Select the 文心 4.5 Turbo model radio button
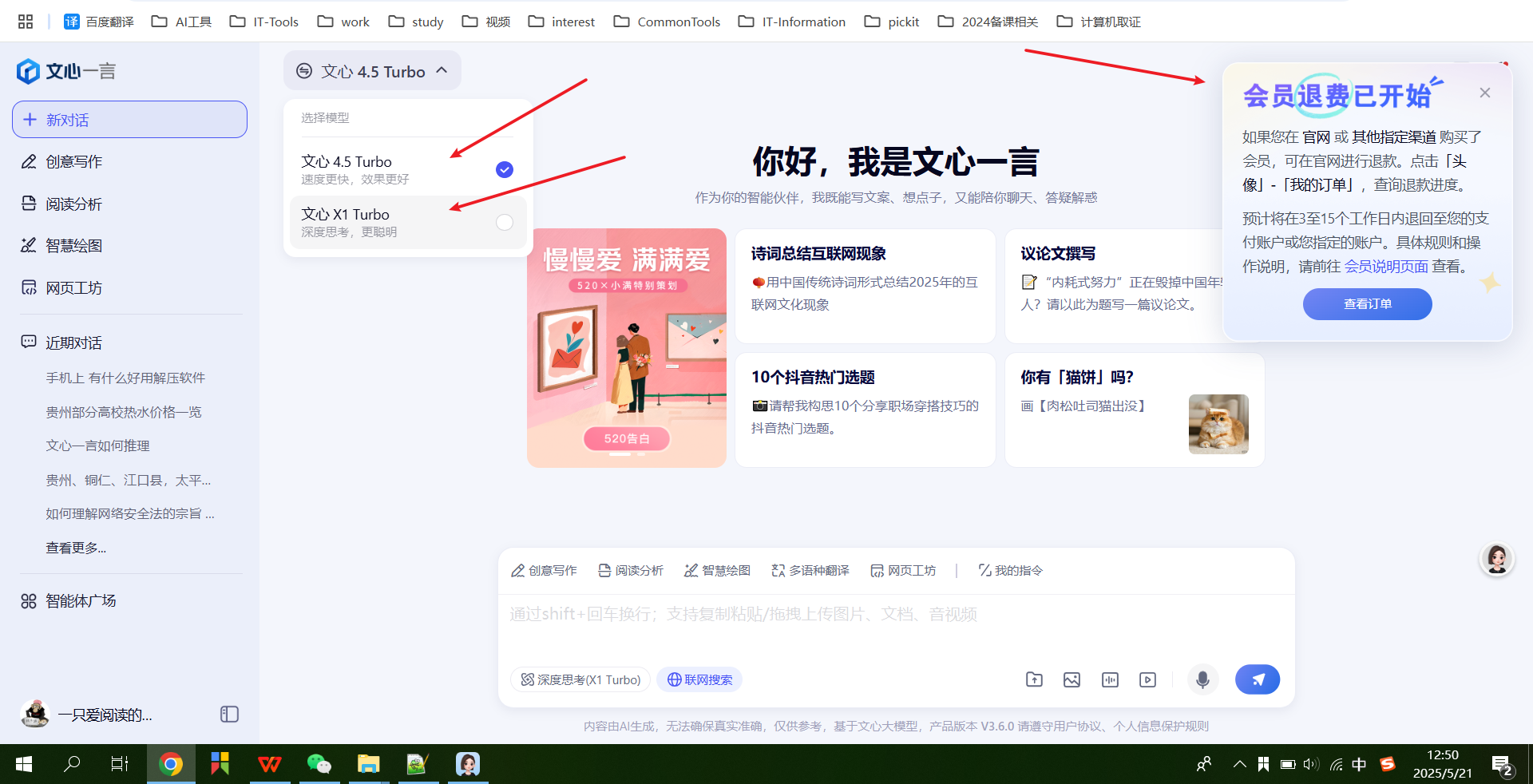This screenshot has height=784, width=1533. [505, 169]
